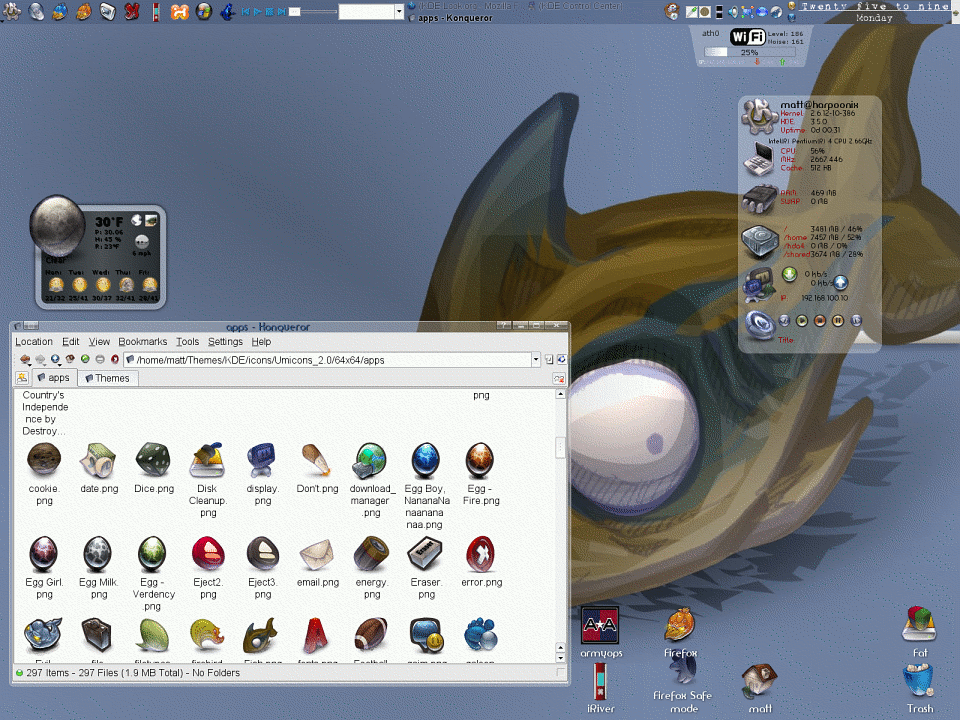Open the Trash desktop icon
This screenshot has width=960, height=720.
[x=920, y=689]
